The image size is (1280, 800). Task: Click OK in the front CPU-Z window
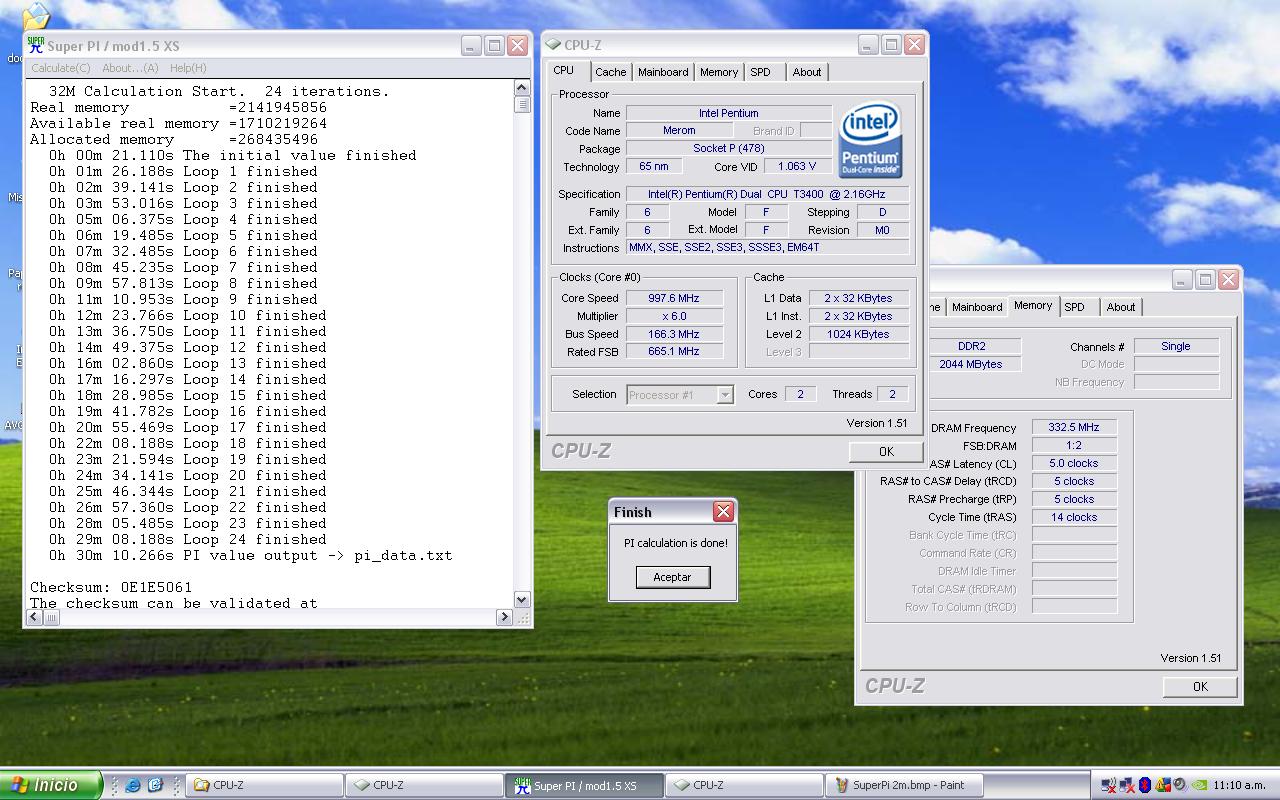[x=886, y=451]
